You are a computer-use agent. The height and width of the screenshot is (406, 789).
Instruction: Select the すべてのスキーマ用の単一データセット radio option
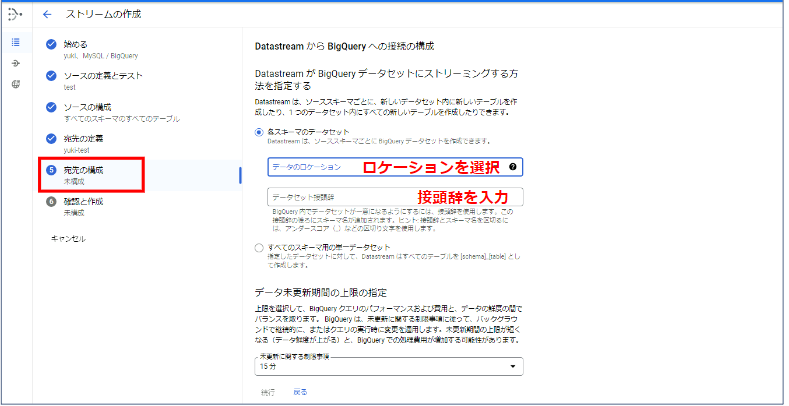tap(260, 247)
